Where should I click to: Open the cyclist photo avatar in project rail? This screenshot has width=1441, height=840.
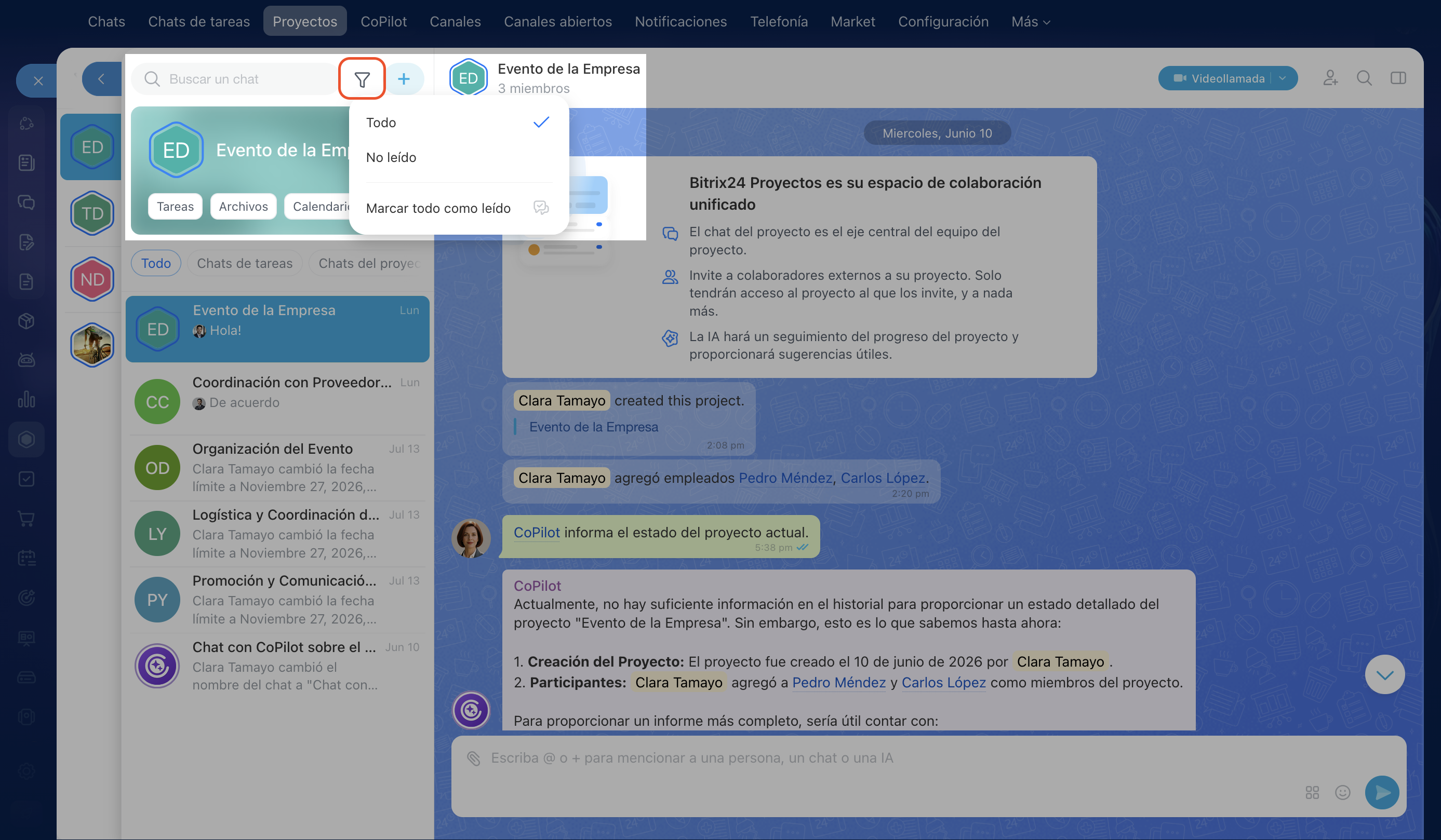click(x=92, y=345)
